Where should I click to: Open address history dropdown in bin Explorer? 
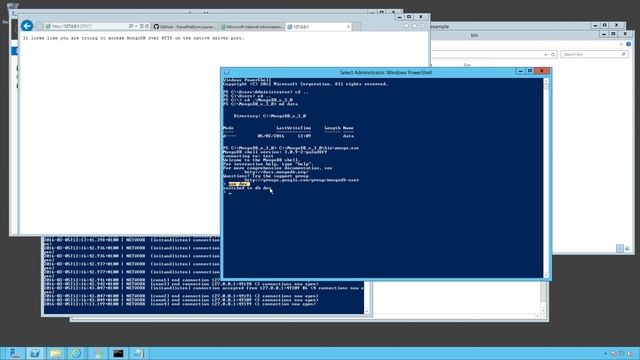(546, 54)
